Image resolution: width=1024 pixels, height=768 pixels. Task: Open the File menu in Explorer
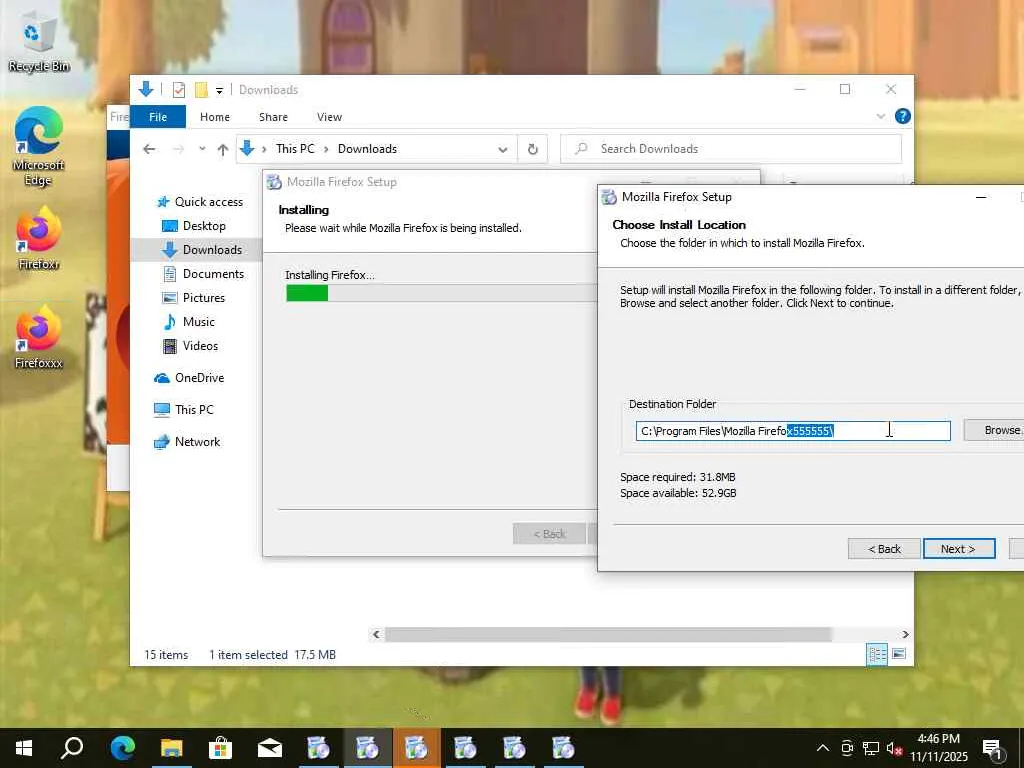pyautogui.click(x=158, y=117)
